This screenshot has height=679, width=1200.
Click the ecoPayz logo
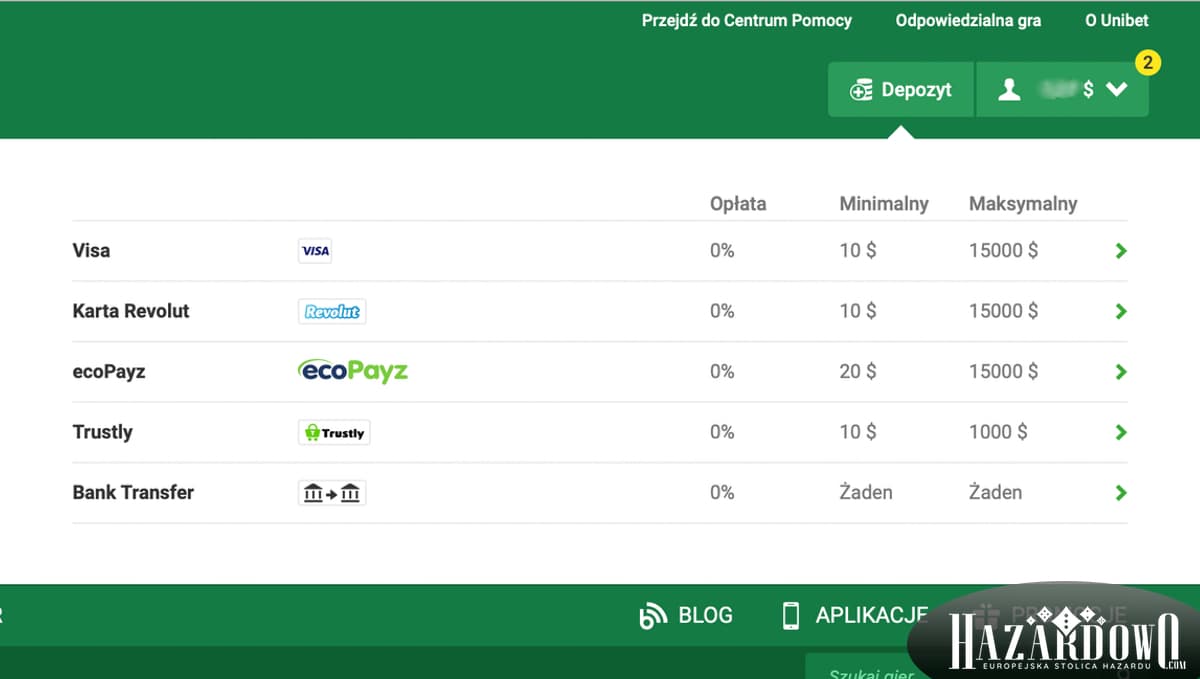(x=353, y=371)
